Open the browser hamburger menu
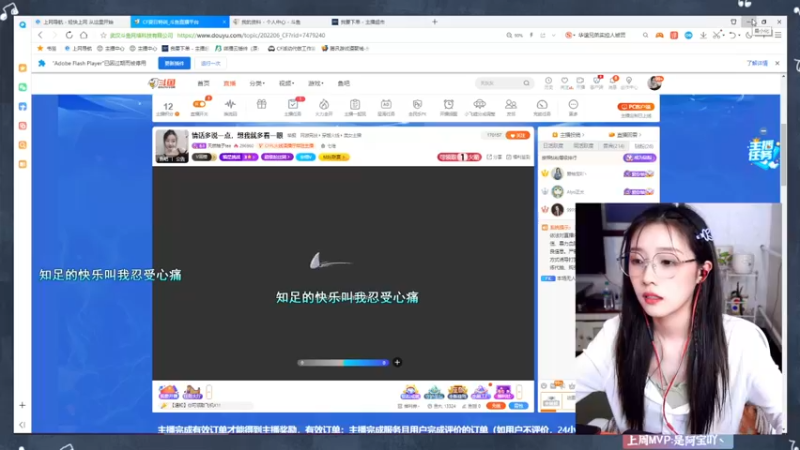The height and width of the screenshot is (450, 800). [x=778, y=35]
